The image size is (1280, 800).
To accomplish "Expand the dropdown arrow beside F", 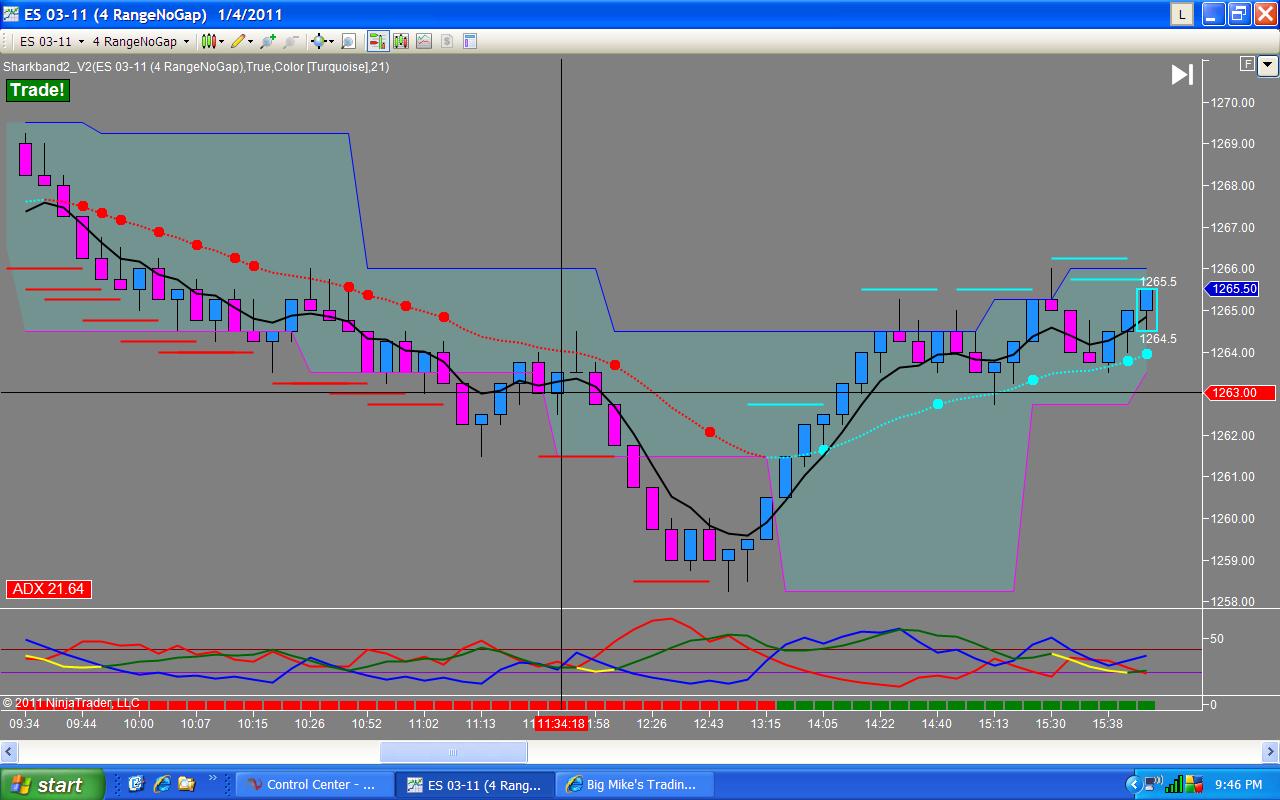I will pyautogui.click(x=1268, y=66).
